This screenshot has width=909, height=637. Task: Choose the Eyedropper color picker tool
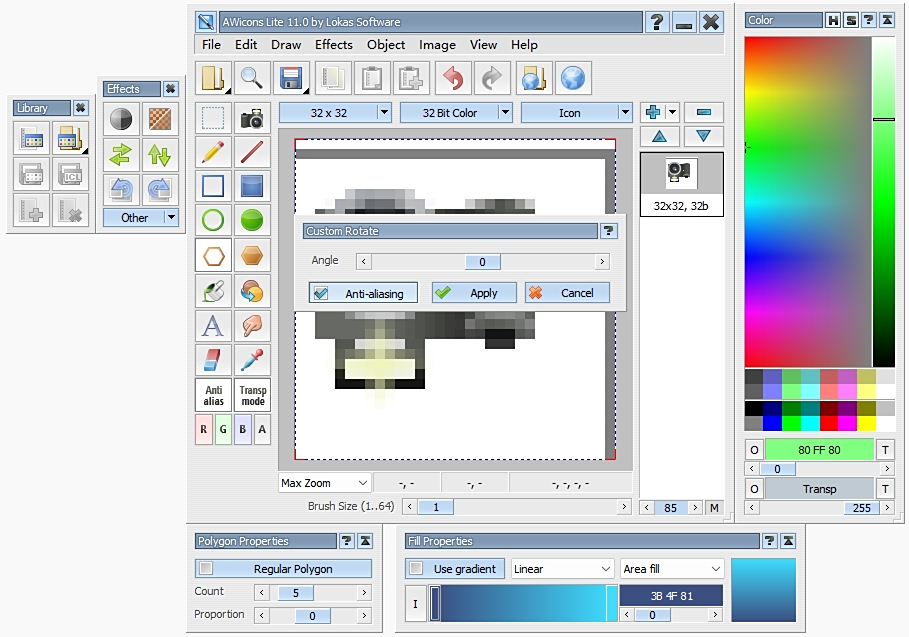click(252, 360)
